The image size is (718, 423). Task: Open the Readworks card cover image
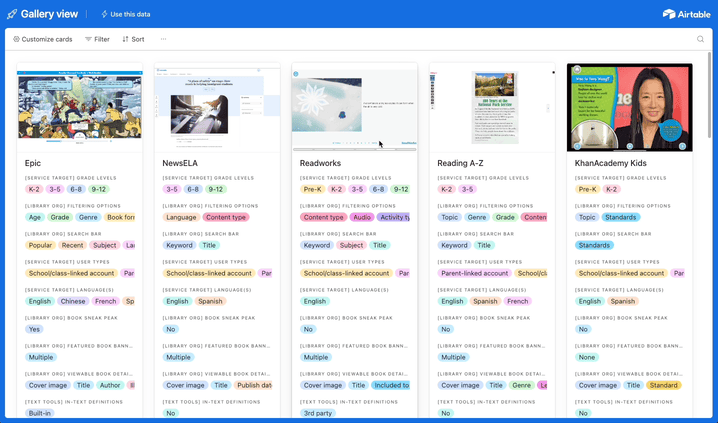click(x=354, y=108)
